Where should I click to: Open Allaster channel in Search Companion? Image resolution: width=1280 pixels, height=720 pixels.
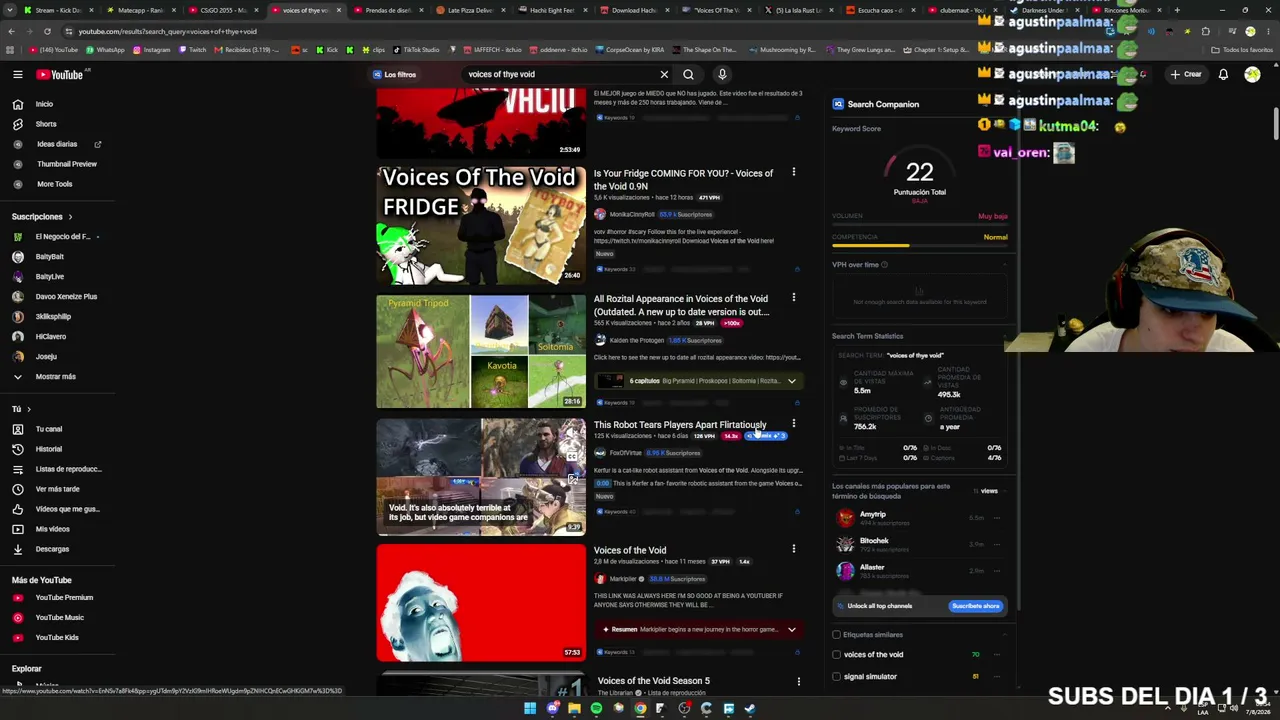point(872,567)
